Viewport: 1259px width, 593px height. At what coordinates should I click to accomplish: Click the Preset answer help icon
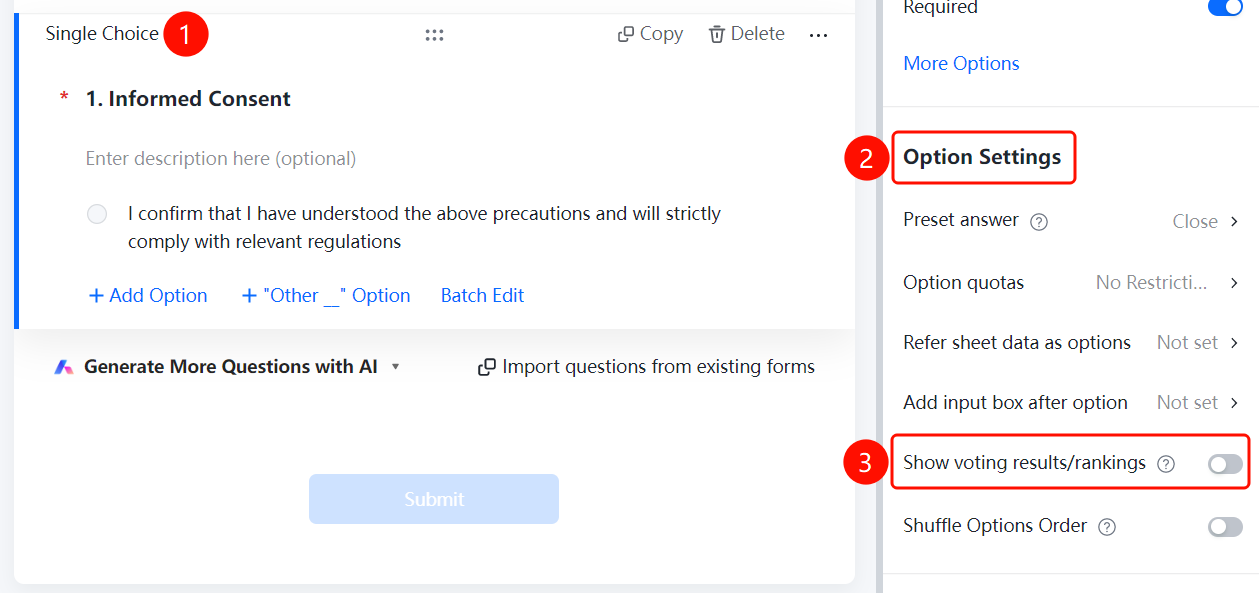(x=1039, y=222)
